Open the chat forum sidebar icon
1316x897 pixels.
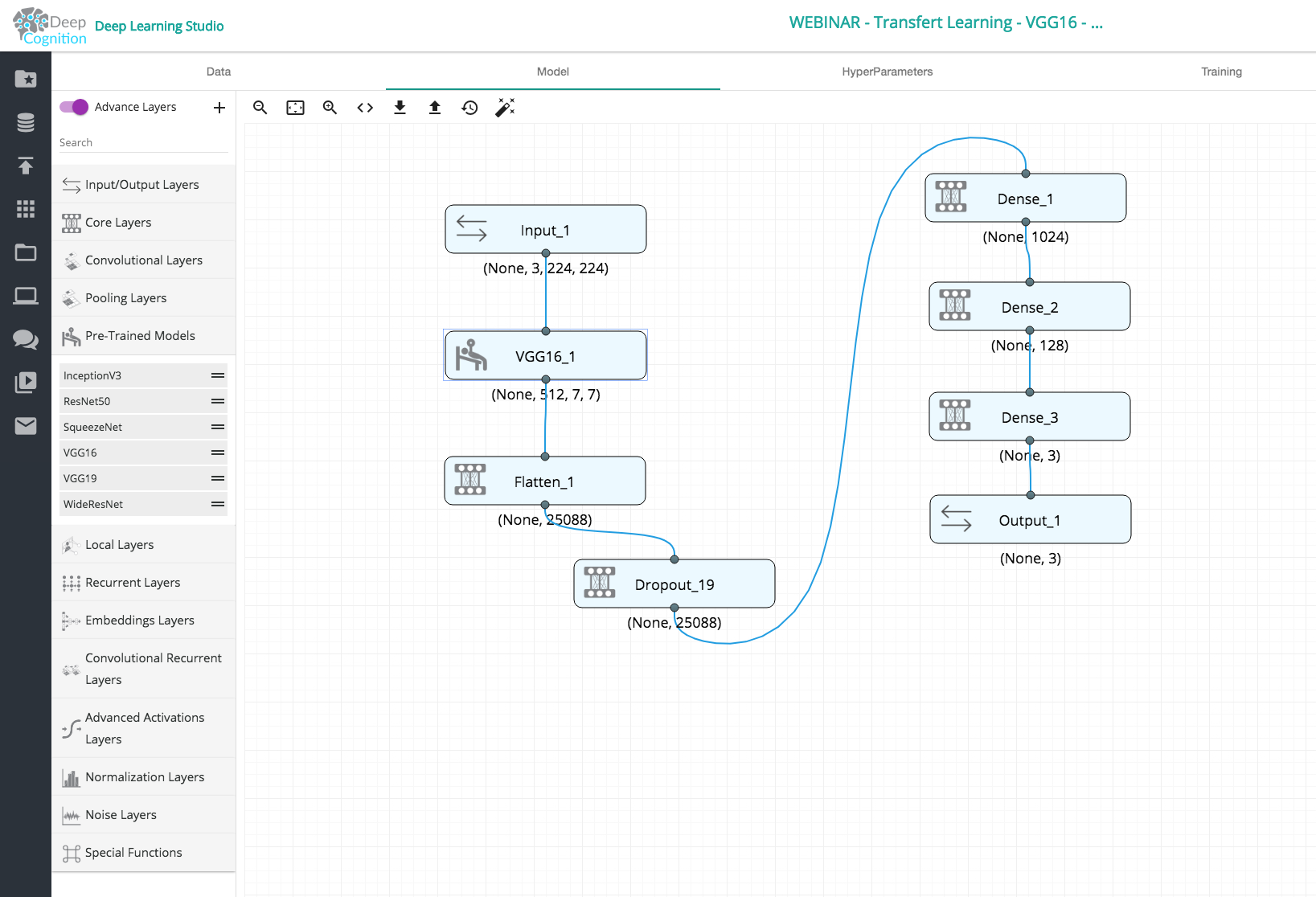26,339
